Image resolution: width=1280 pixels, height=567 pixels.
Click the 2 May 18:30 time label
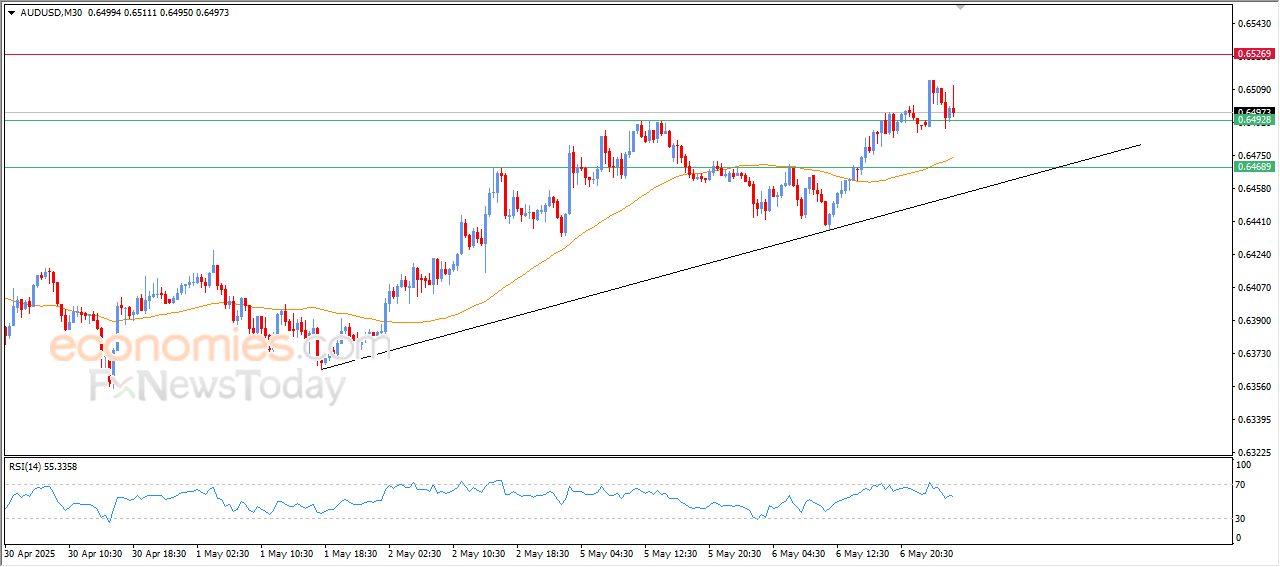tap(542, 553)
